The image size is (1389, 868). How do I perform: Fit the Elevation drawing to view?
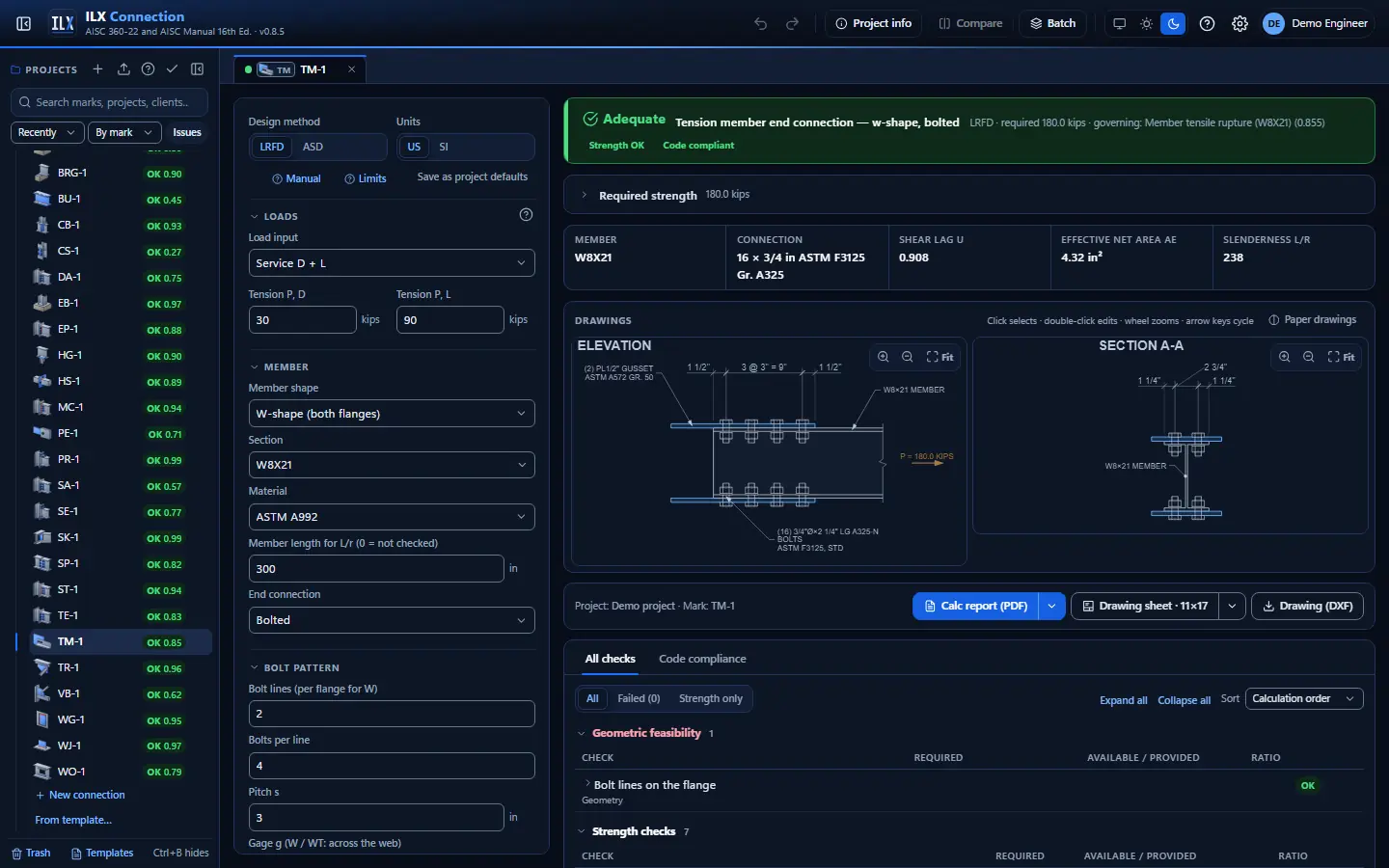940,357
